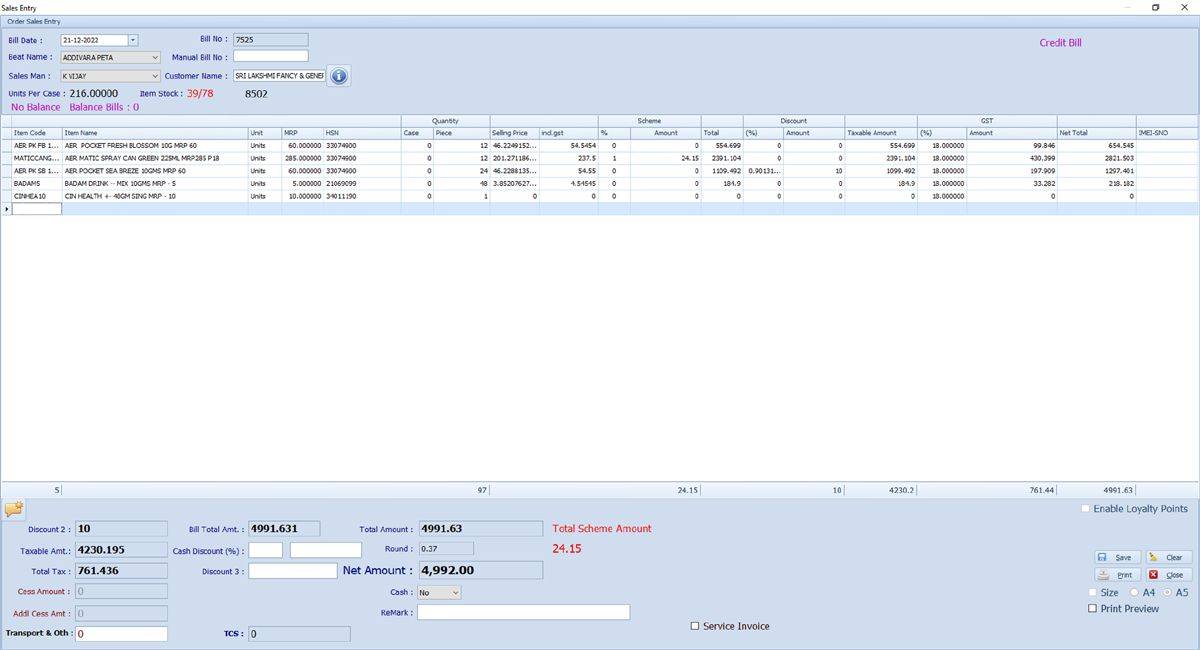Open the Sales Man dropdown list

coord(154,76)
